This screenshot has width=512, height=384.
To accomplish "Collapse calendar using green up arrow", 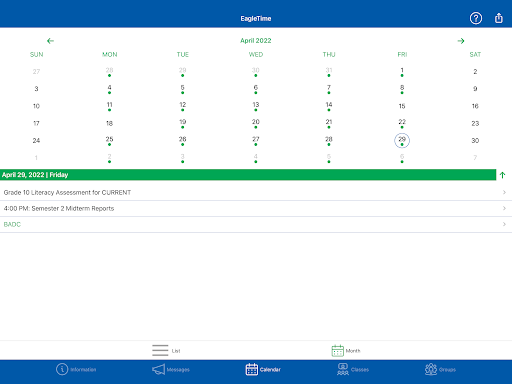I will tap(502, 175).
